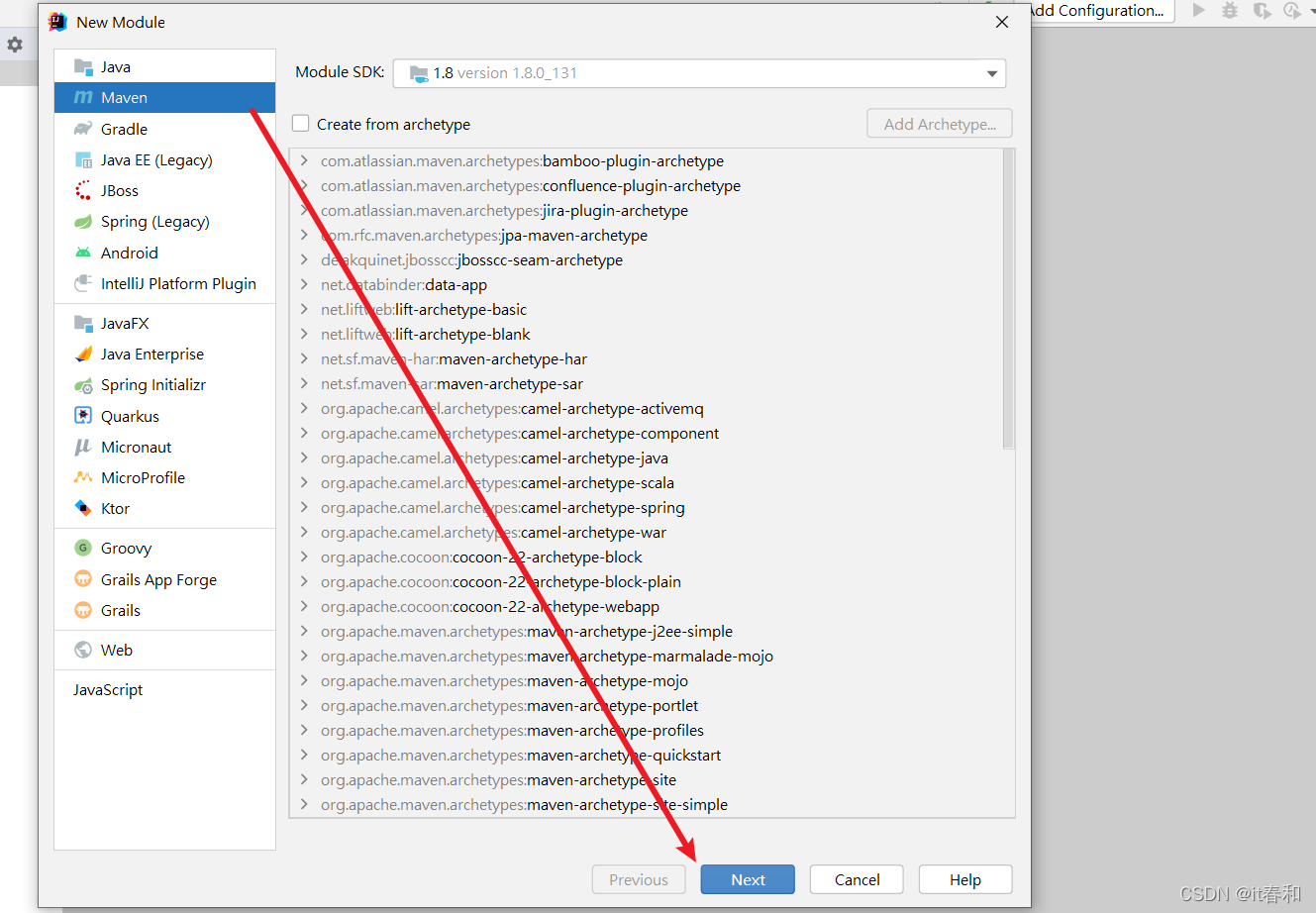1316x913 pixels.
Task: Expand cocoon-22-archetype-block entry
Action: tap(304, 557)
